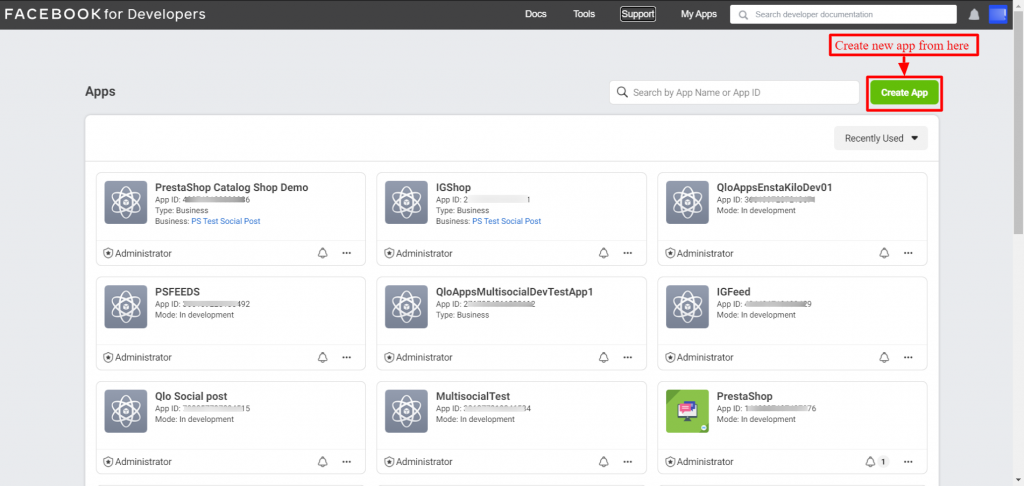
Task: Click the magnifier icon in Apps search box
Action: pyautogui.click(x=622, y=92)
